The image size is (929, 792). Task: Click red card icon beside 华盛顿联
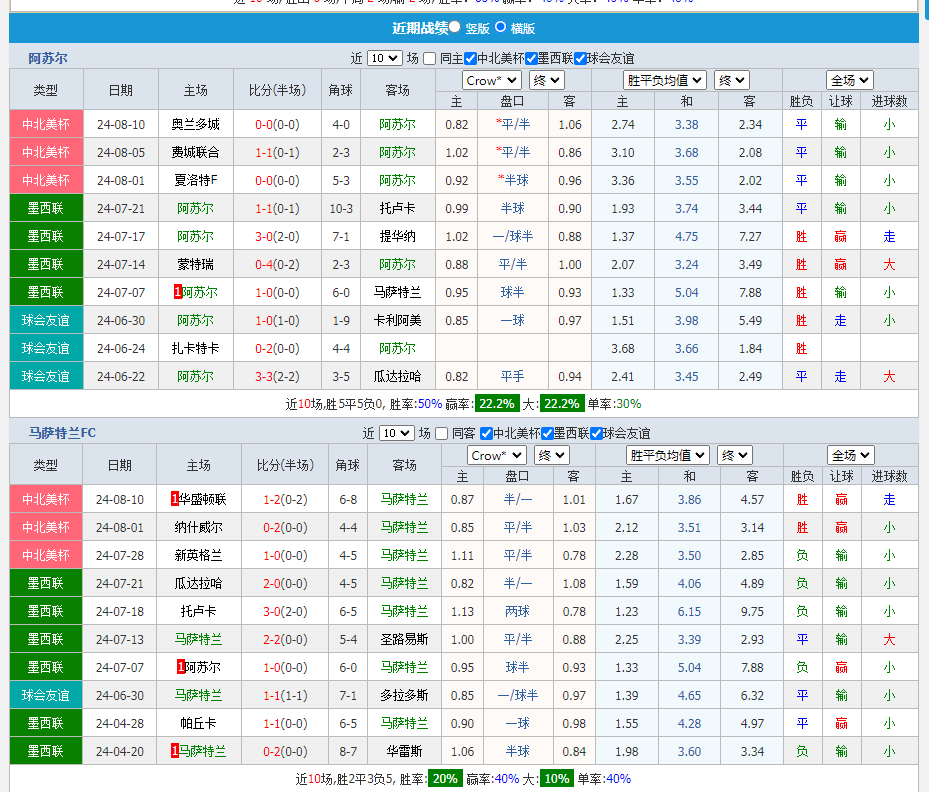175,499
